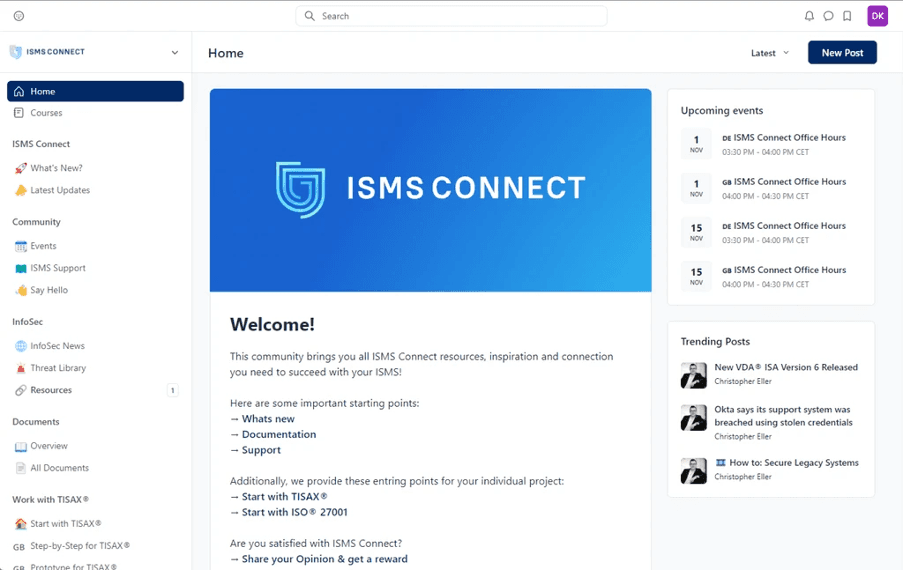Click the Trending Posts heading
This screenshot has height=570, width=904.
pyautogui.click(x=715, y=342)
